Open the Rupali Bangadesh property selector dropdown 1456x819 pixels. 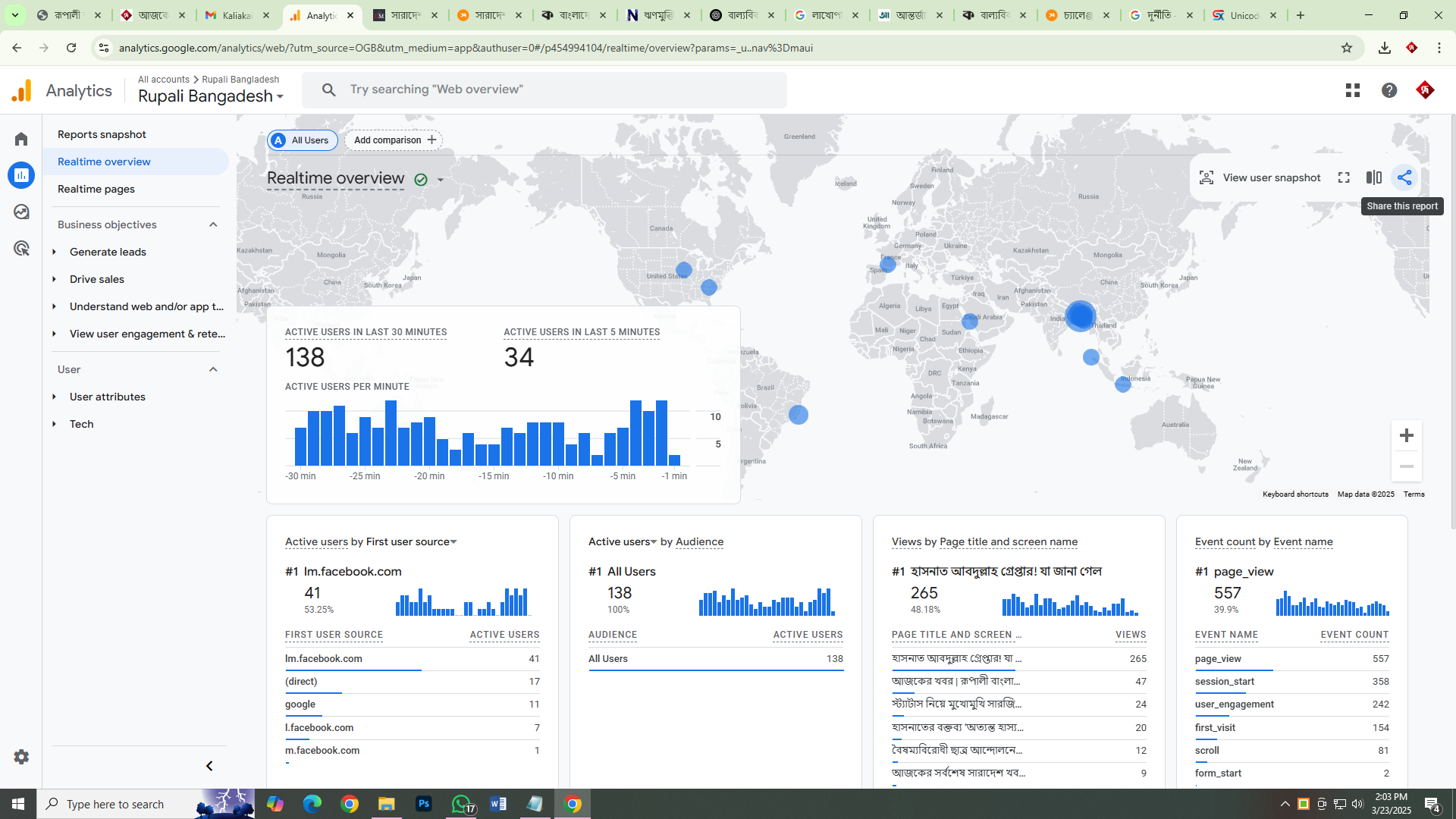pos(211,96)
